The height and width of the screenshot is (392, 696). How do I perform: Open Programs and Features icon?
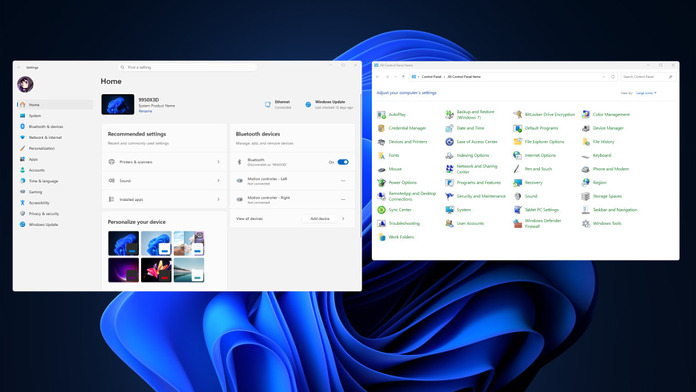coord(449,182)
